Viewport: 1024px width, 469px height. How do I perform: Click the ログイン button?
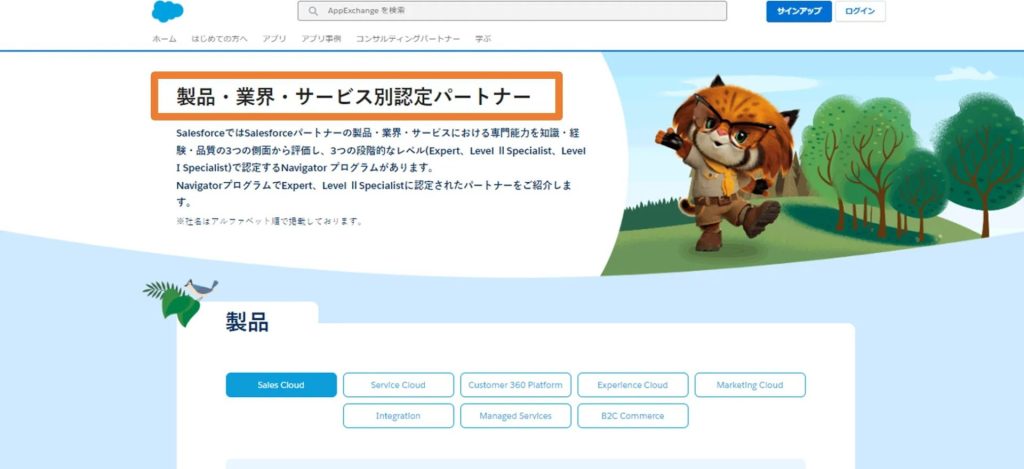pyautogui.click(x=860, y=11)
